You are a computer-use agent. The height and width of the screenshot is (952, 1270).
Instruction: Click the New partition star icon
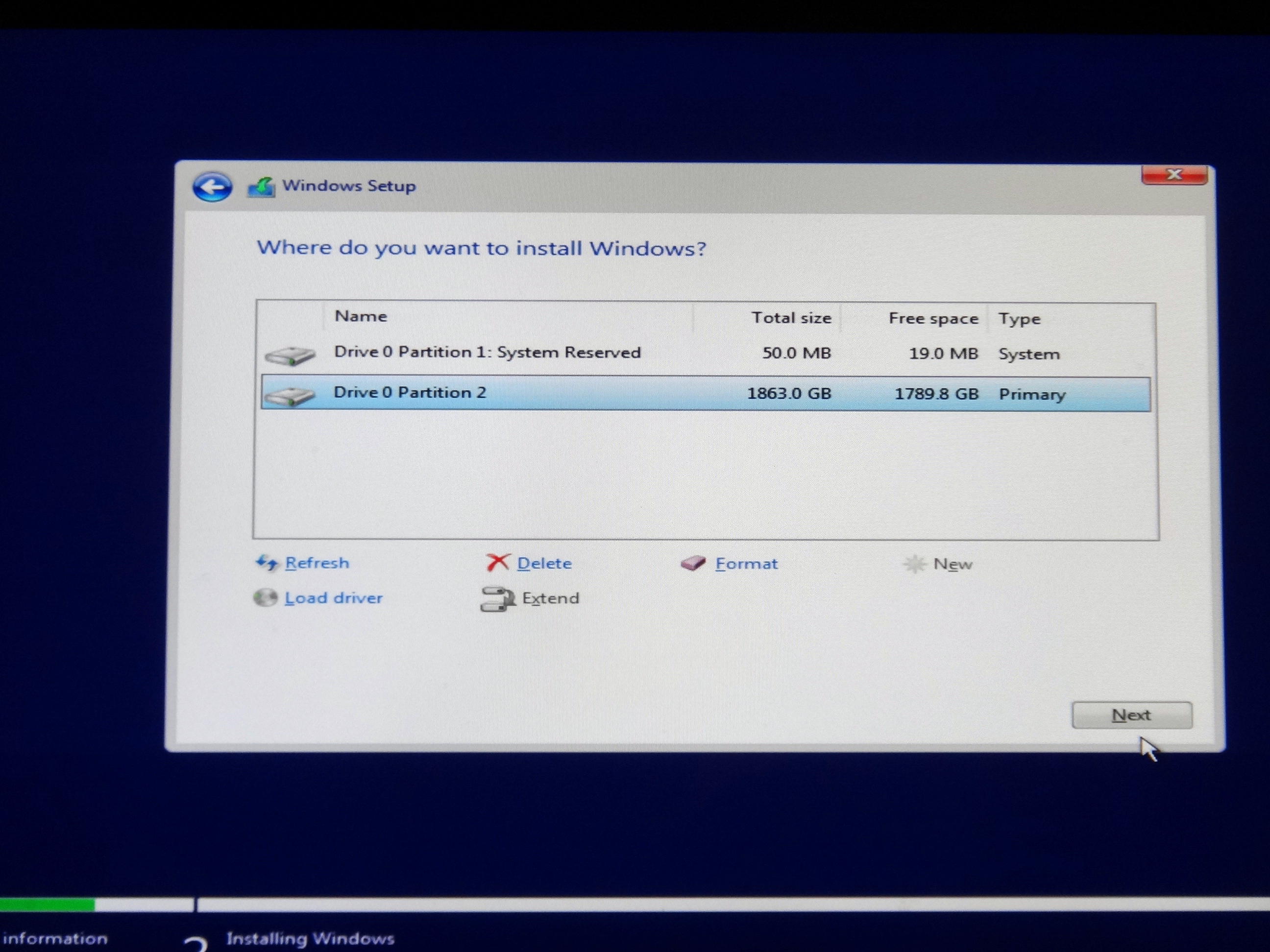click(x=915, y=564)
